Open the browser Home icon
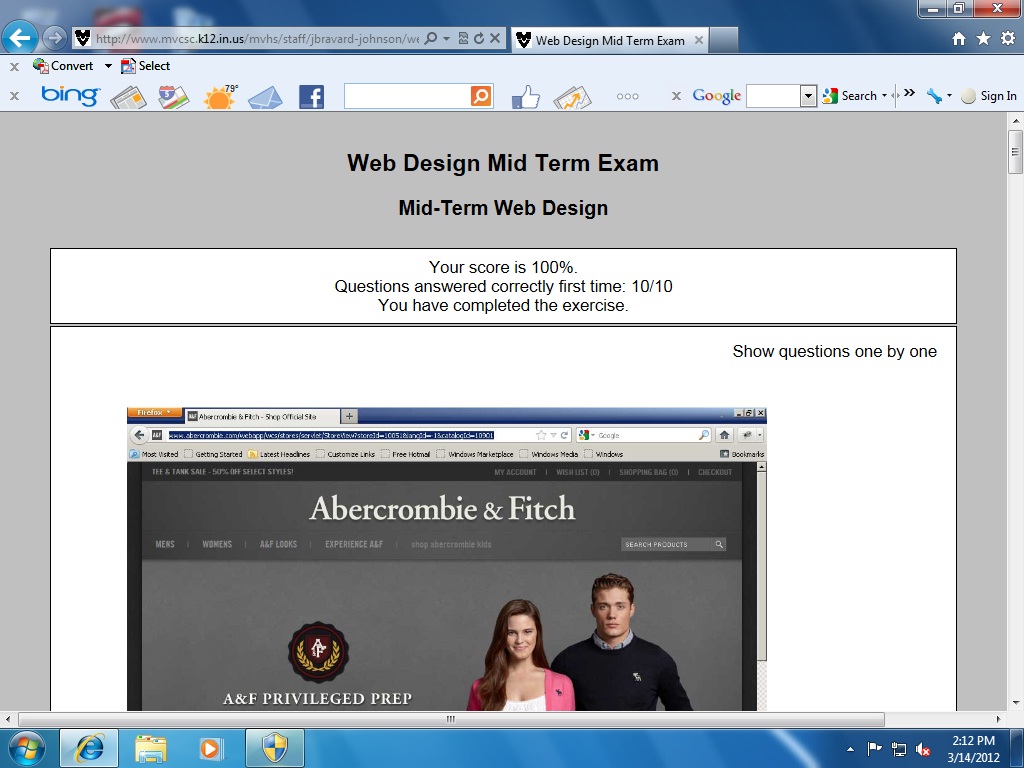The image size is (1024, 768). coord(959,39)
